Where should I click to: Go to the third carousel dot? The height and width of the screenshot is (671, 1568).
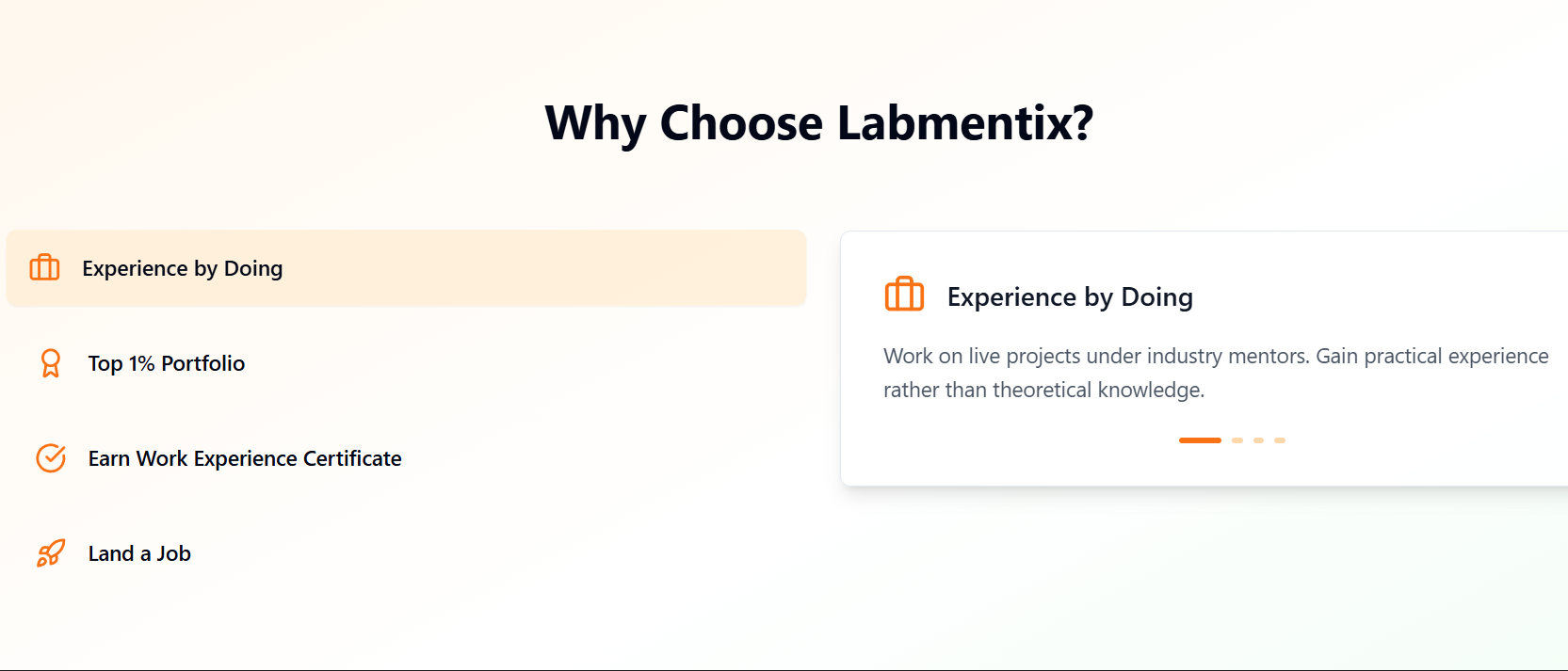point(1258,440)
